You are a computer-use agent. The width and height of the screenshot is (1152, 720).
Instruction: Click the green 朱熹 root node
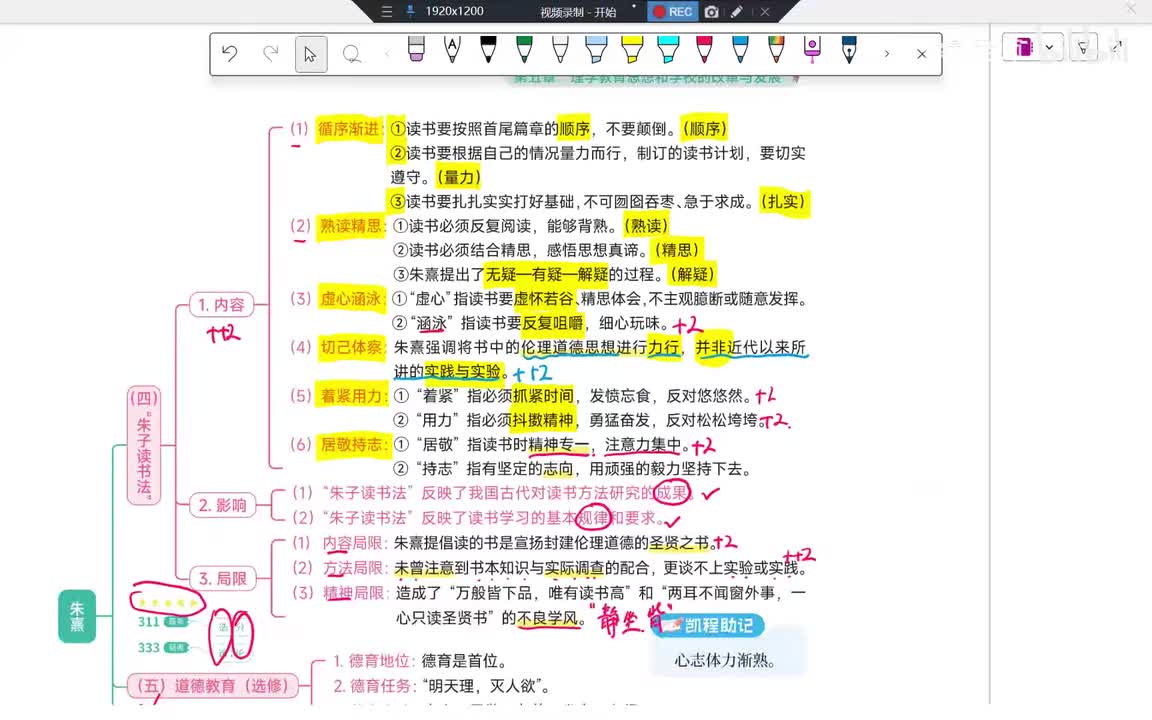coord(77,616)
